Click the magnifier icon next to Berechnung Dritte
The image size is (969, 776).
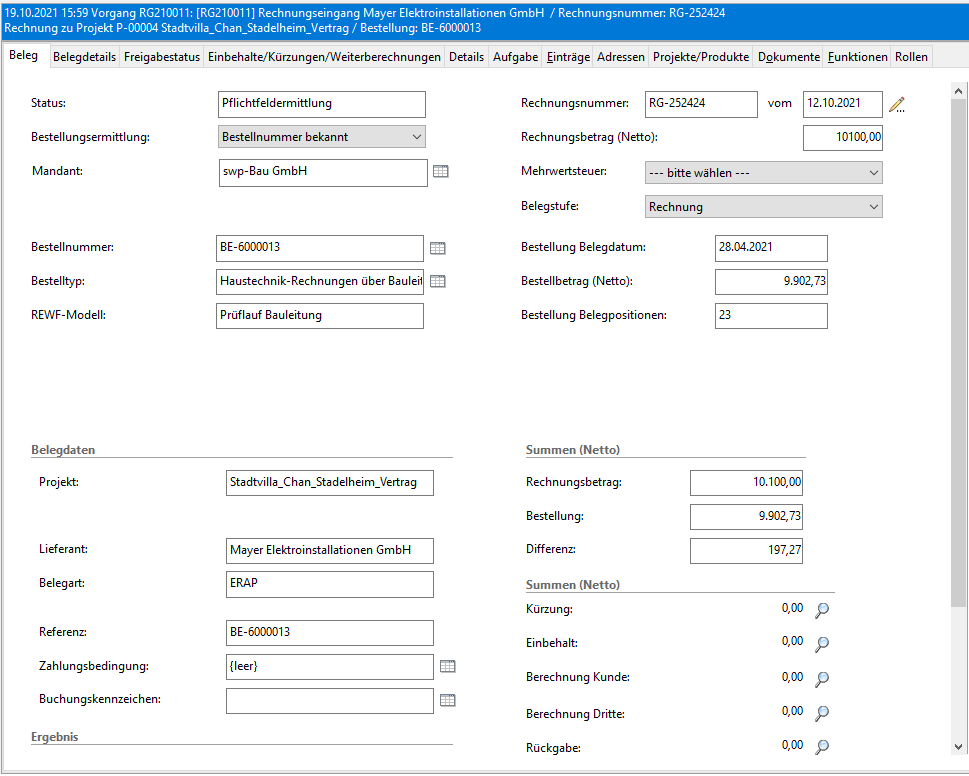pyautogui.click(x=822, y=712)
